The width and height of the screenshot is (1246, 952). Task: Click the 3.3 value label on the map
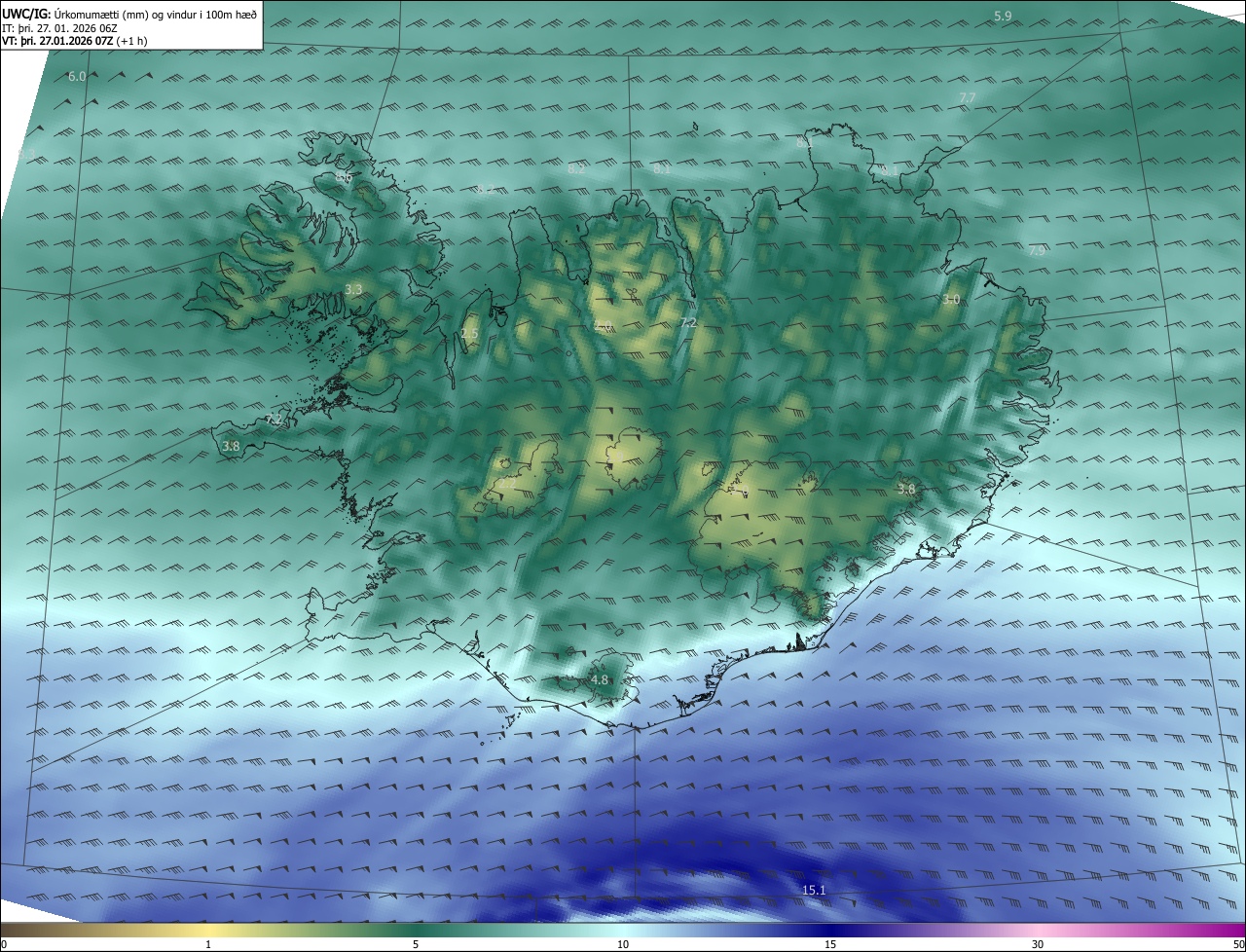(x=353, y=290)
